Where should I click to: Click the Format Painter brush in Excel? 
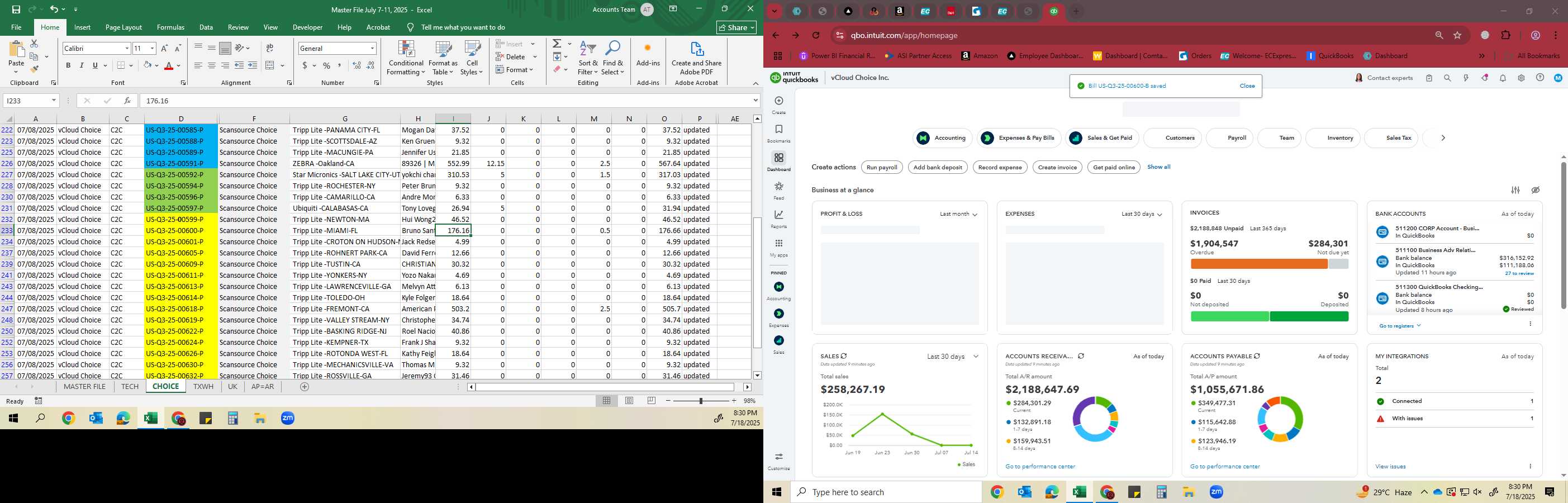click(x=34, y=69)
